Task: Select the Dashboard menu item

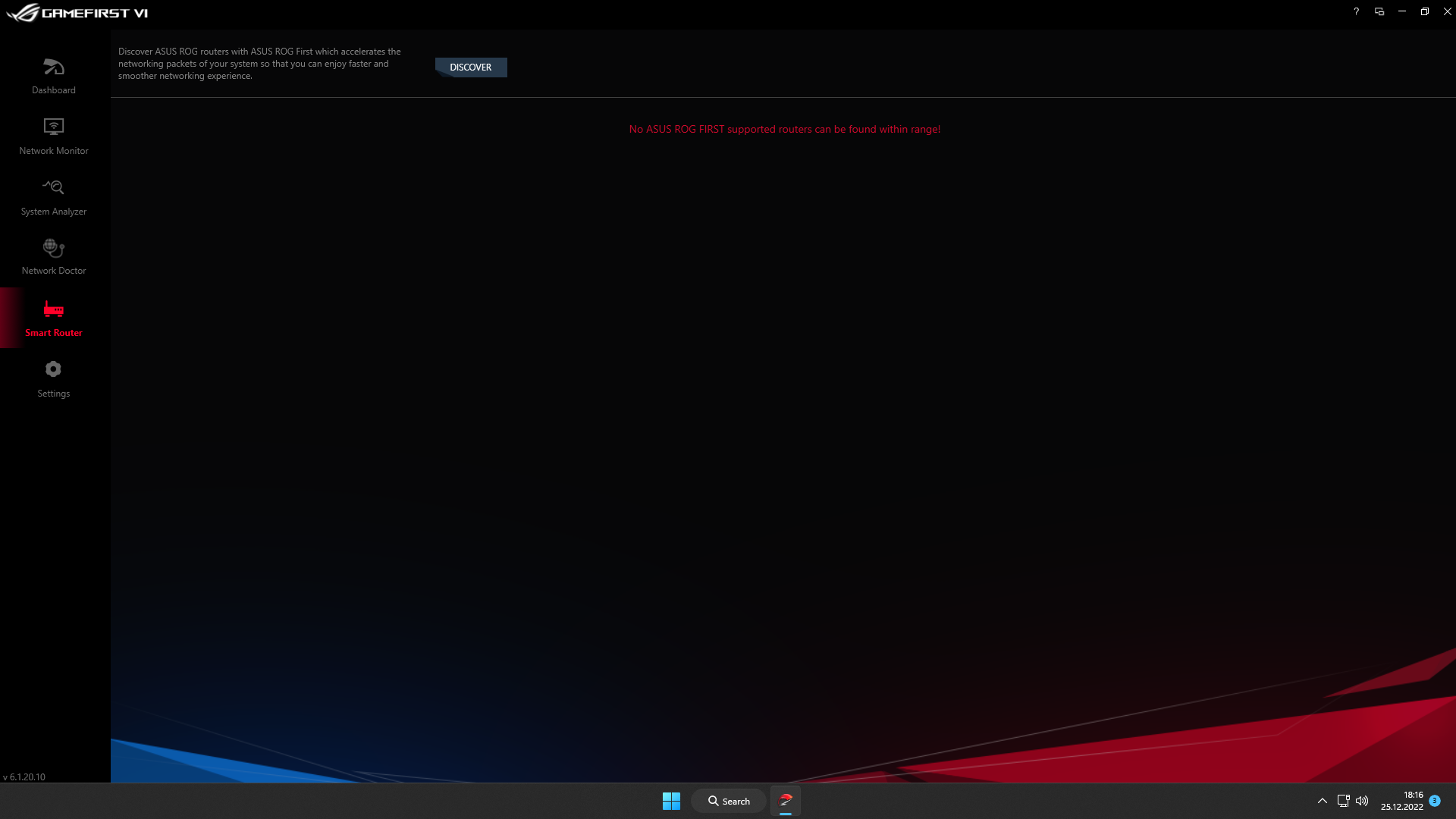Action: pos(54,75)
